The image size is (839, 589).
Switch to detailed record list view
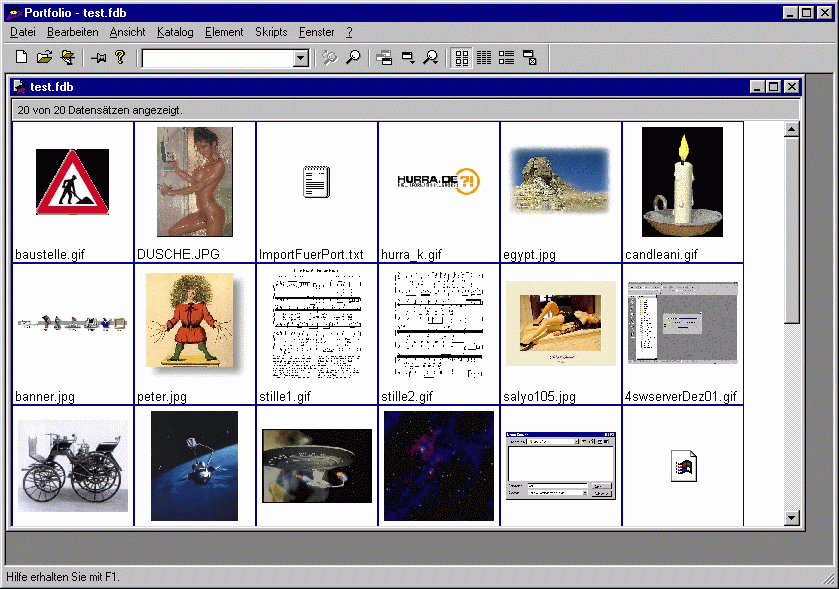coord(507,58)
